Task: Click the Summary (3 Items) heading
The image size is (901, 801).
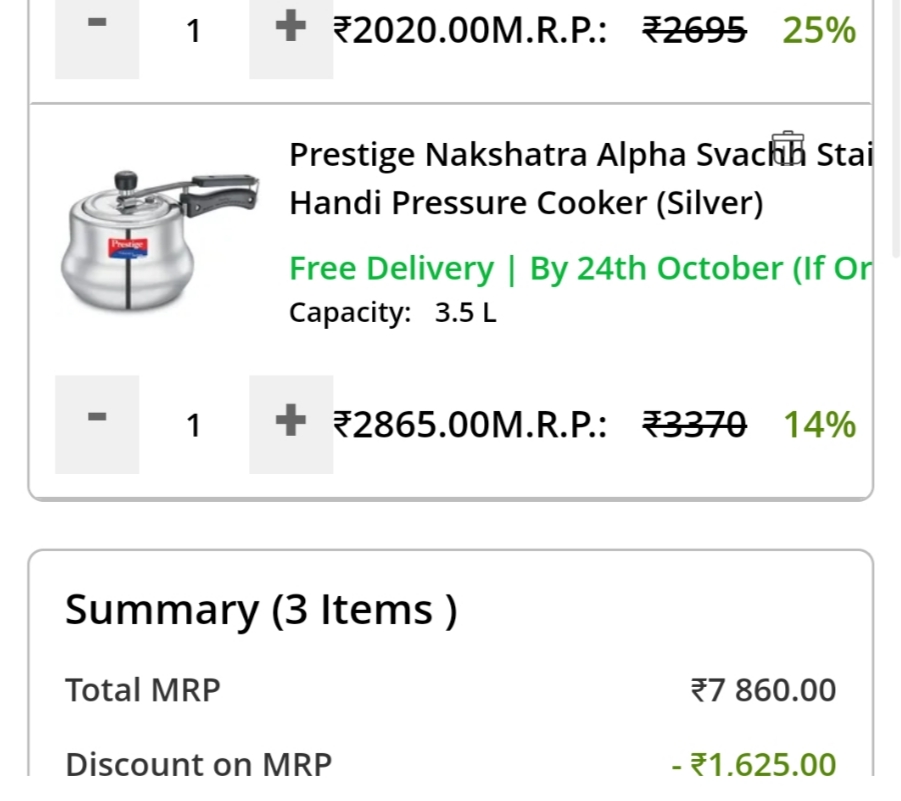Action: 261,610
